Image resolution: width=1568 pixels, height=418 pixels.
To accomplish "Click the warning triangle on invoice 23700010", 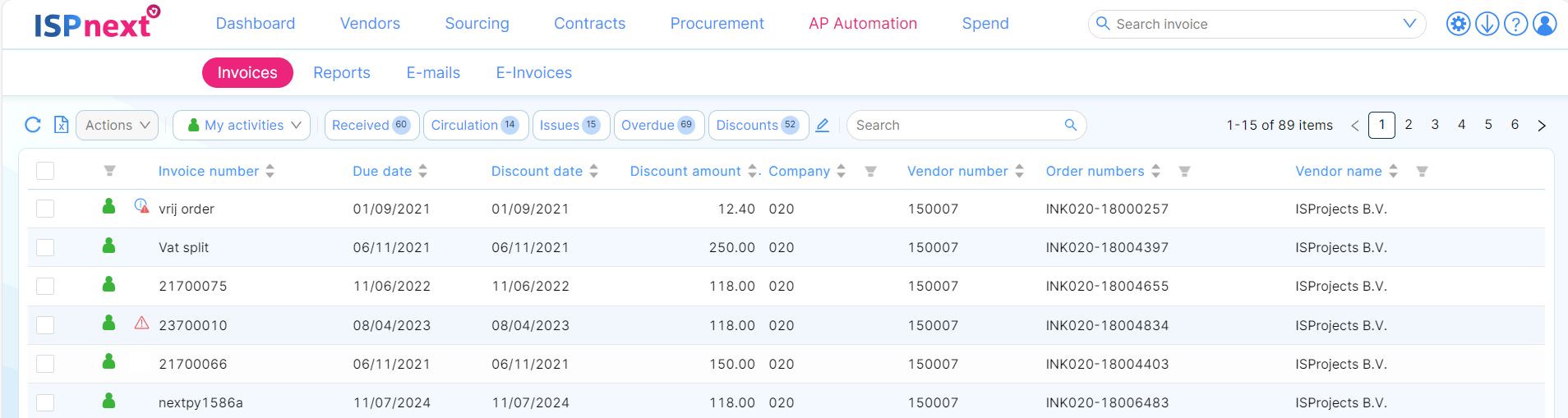I will [x=141, y=323].
